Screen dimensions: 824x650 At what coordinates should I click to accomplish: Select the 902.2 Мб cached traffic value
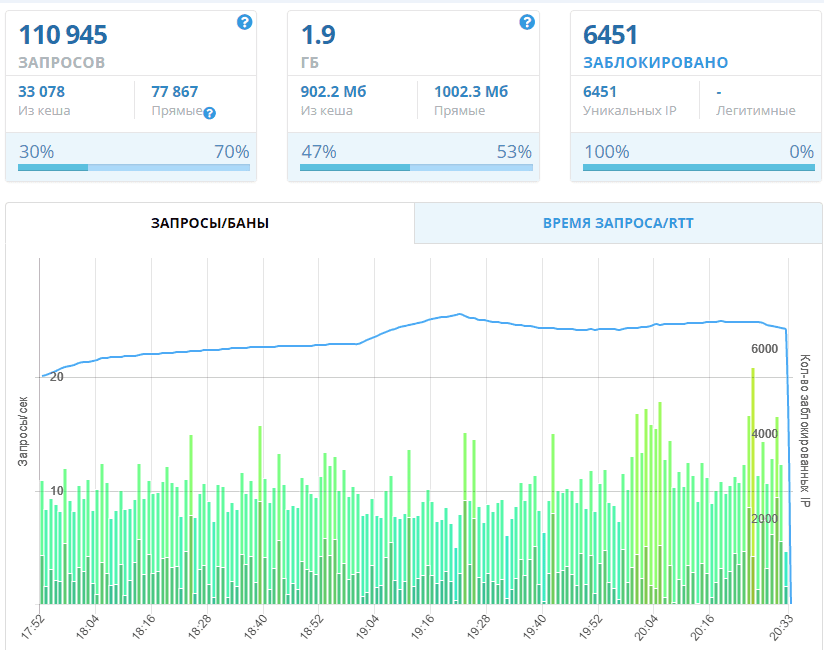click(332, 91)
